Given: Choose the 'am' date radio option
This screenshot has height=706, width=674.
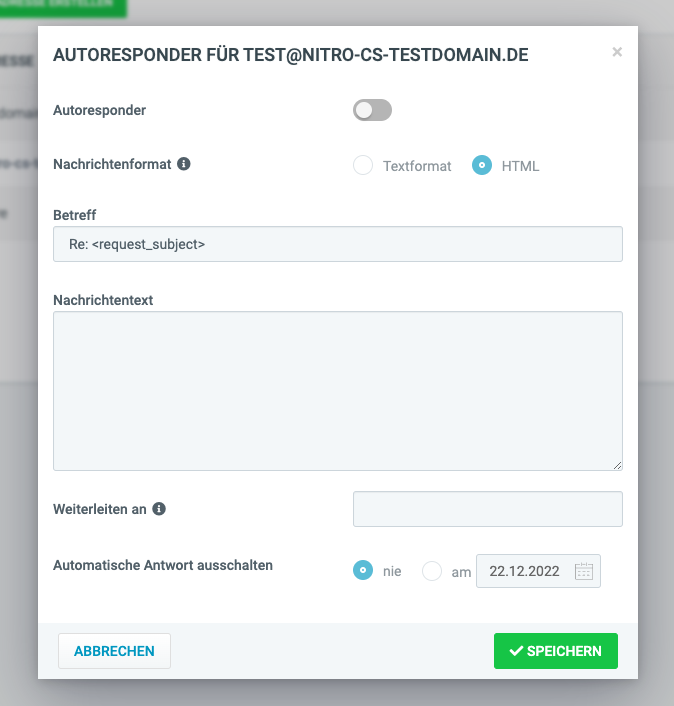Looking at the screenshot, I should [x=432, y=571].
